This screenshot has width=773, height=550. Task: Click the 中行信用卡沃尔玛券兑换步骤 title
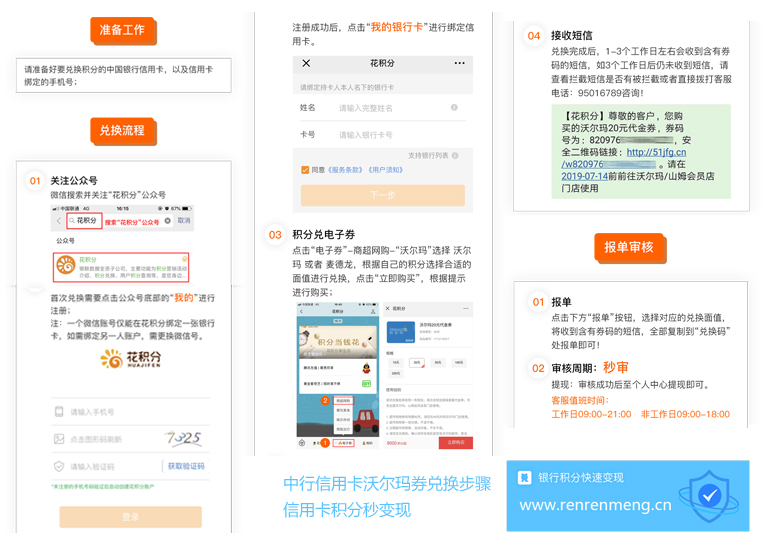pos(387,484)
